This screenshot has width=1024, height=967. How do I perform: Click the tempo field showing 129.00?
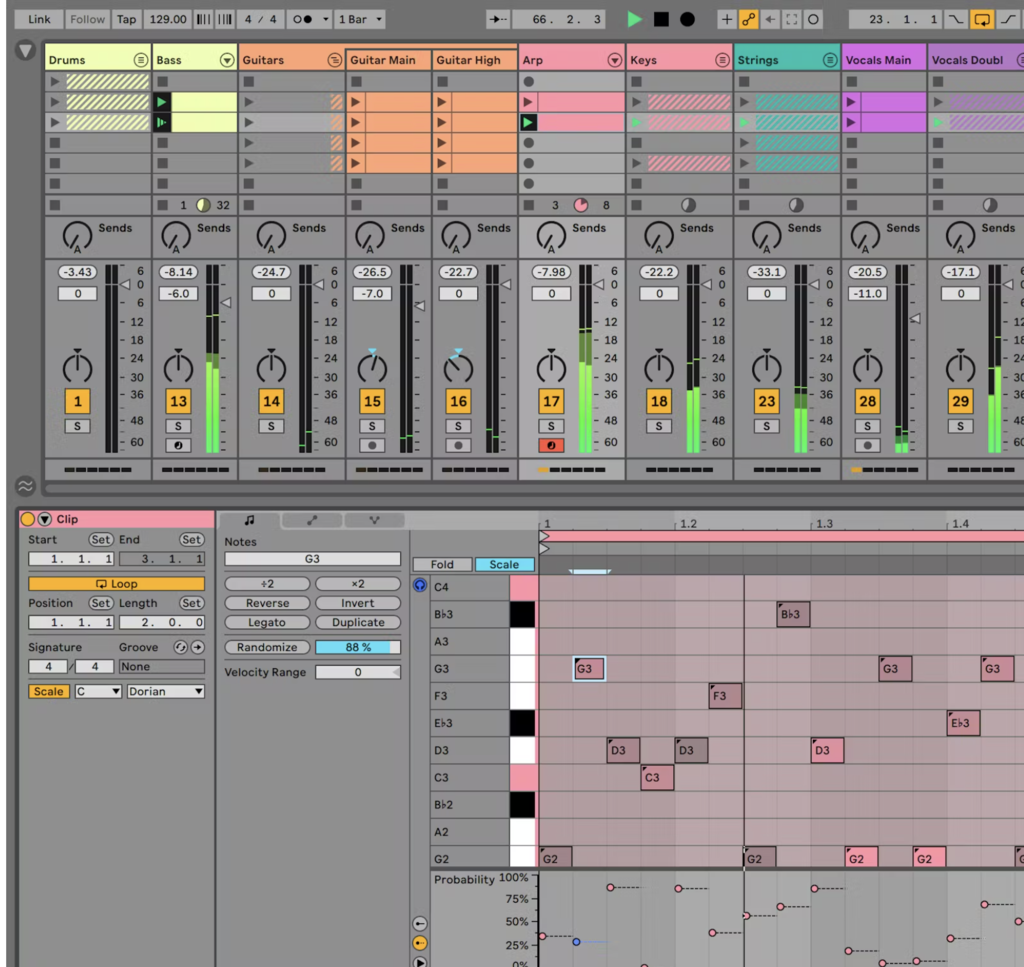(167, 19)
